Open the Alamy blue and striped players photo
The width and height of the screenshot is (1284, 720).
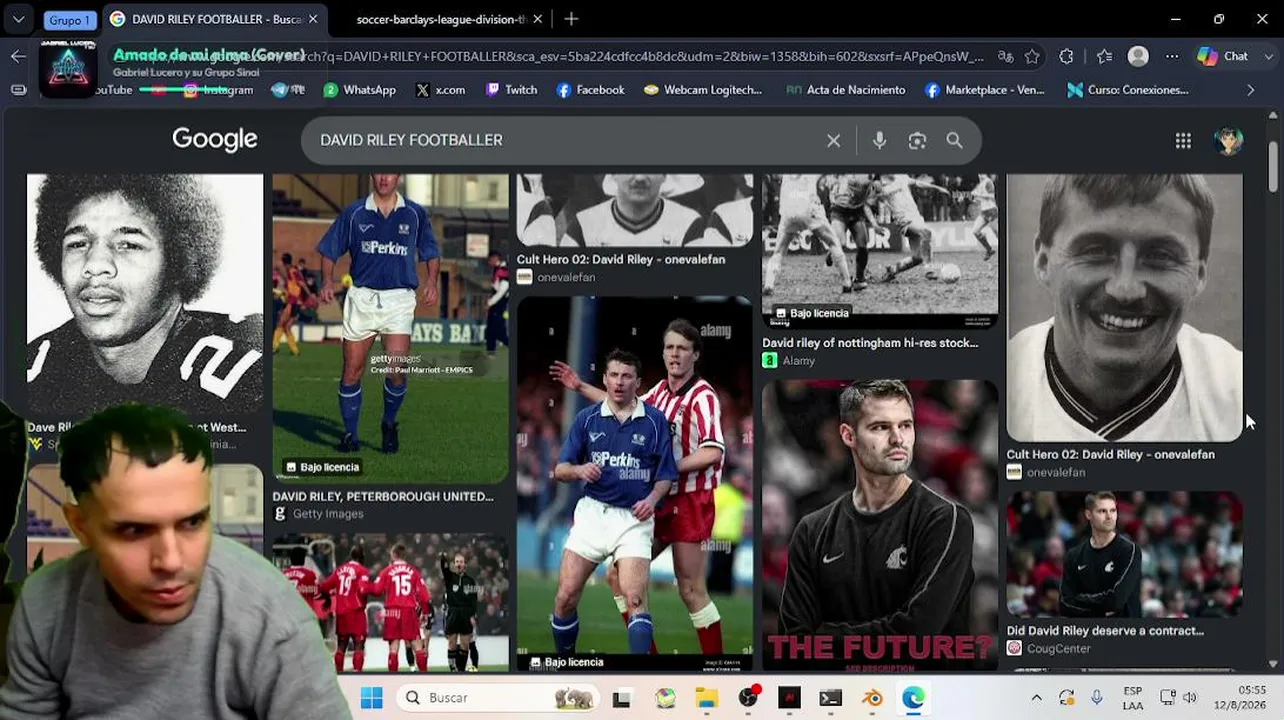click(634, 483)
